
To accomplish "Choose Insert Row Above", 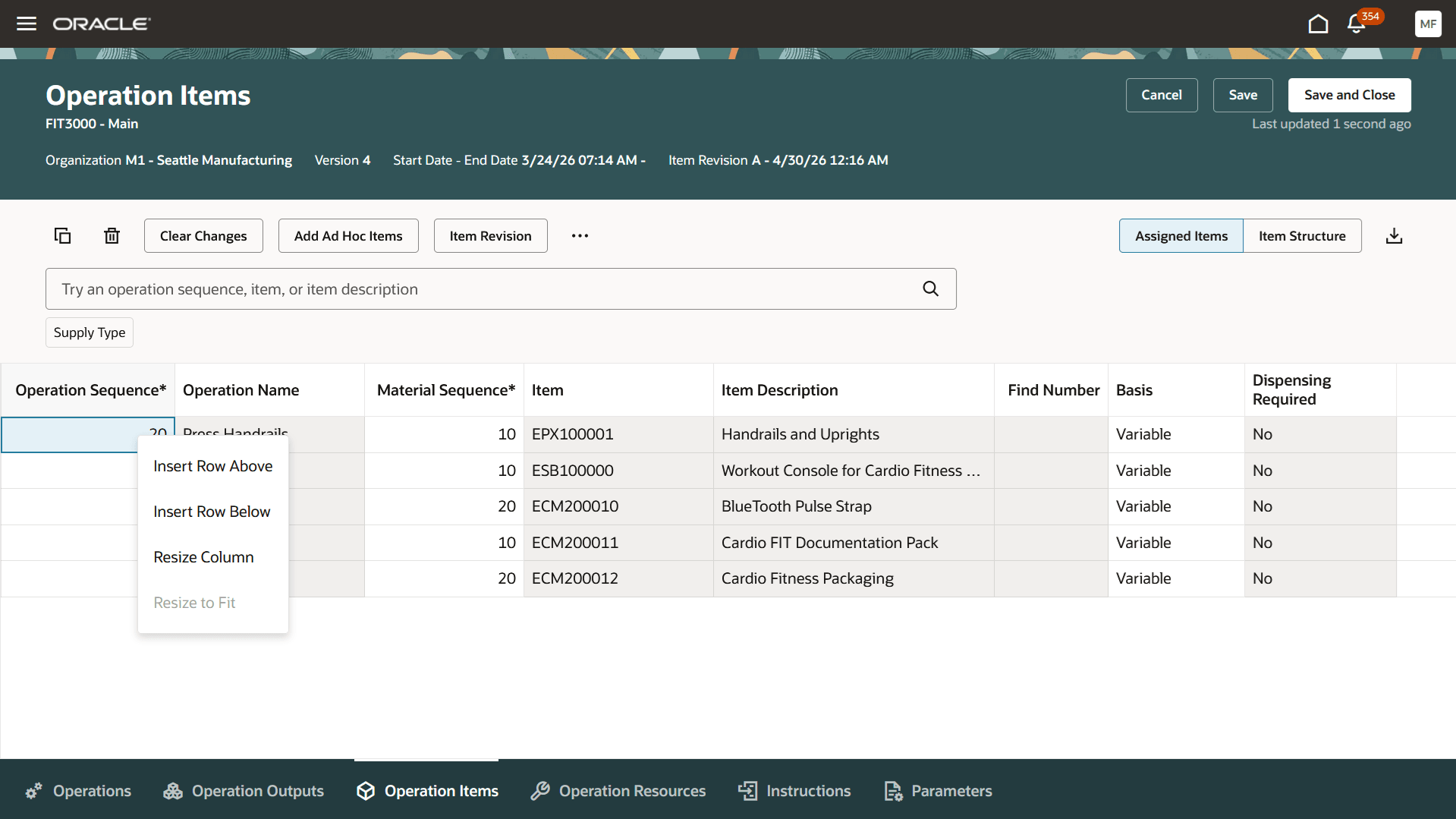I will click(213, 466).
